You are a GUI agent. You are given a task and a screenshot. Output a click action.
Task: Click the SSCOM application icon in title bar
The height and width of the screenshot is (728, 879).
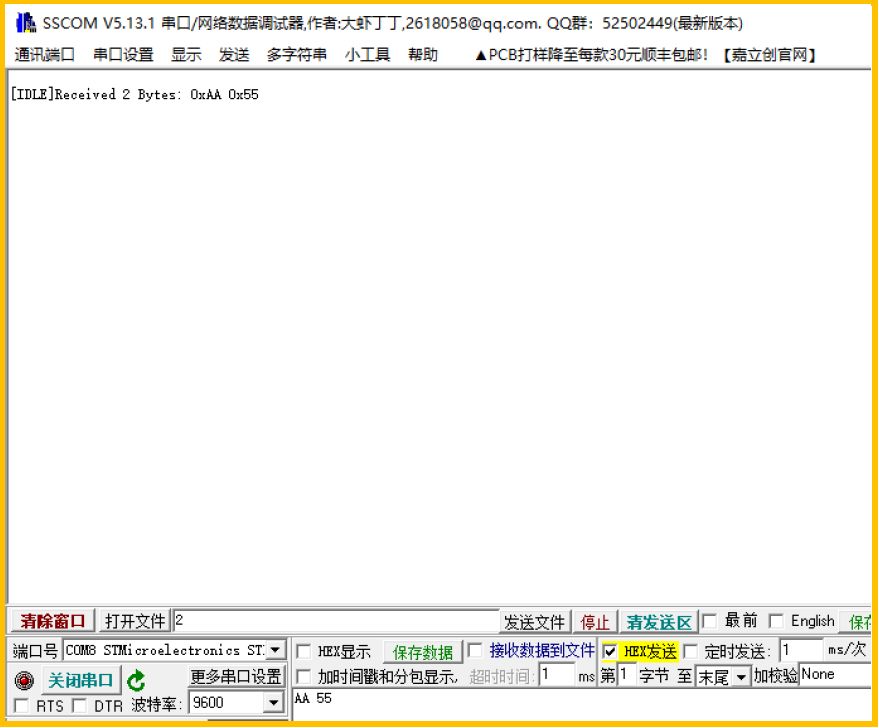(x=25, y=23)
